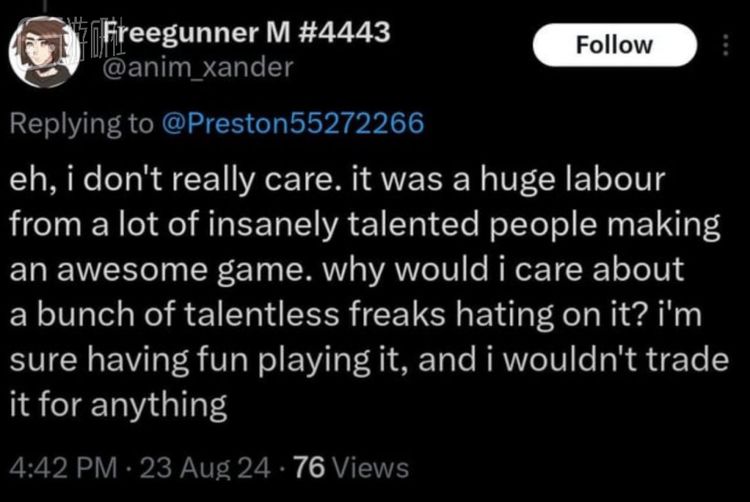Click the 'Replying to' label
750x502 pixels.
pyautogui.click(x=82, y=124)
